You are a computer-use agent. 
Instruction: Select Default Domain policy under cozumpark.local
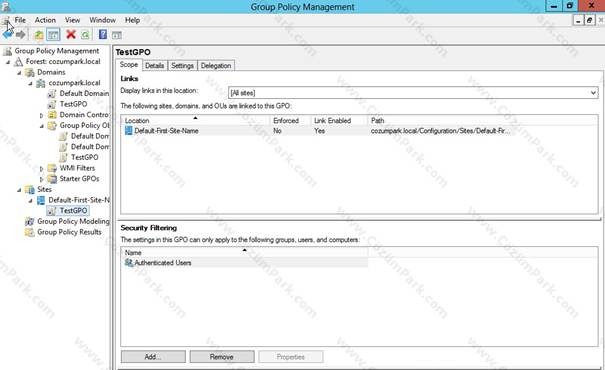[84, 93]
